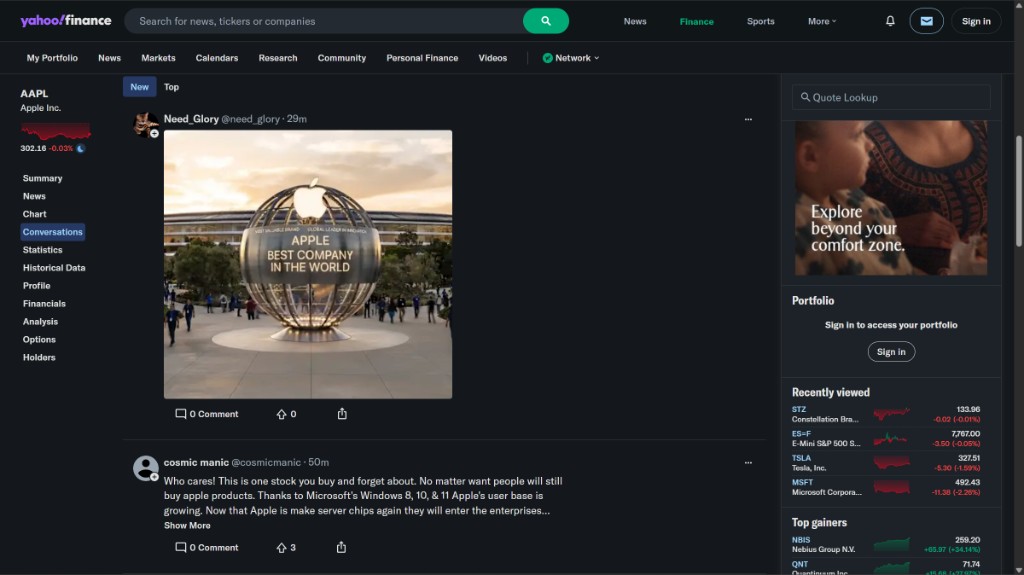Click the Need_Glory username
Viewport: 1024px width, 575px height.
191,119
